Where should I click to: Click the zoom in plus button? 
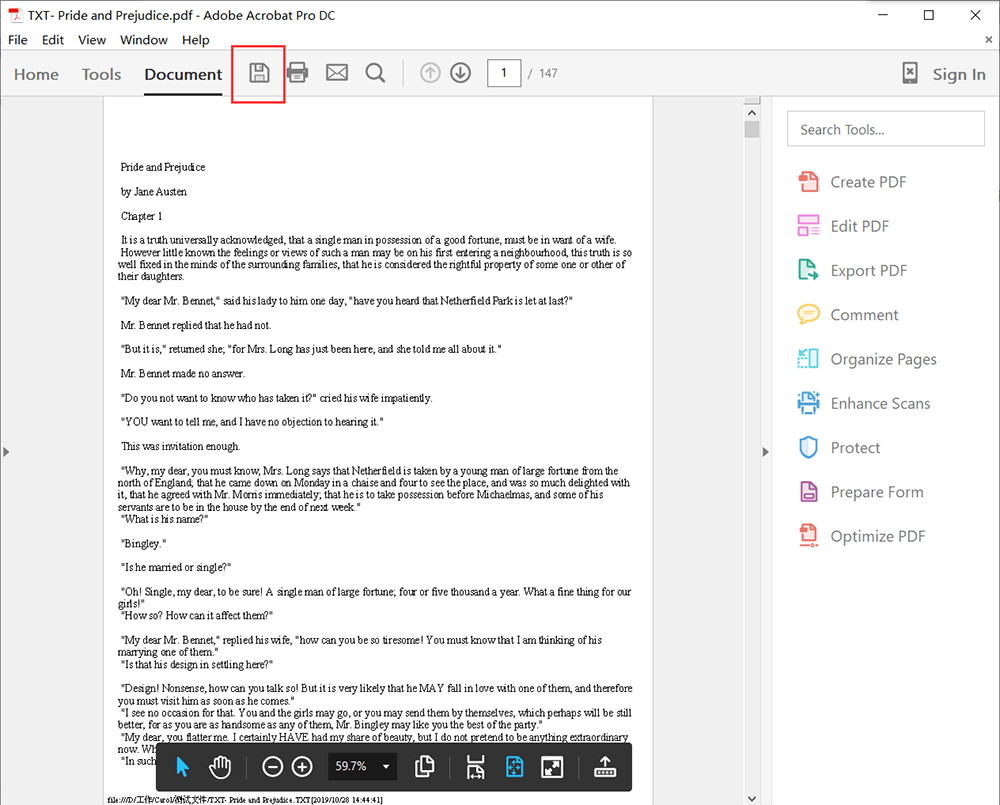click(x=302, y=767)
